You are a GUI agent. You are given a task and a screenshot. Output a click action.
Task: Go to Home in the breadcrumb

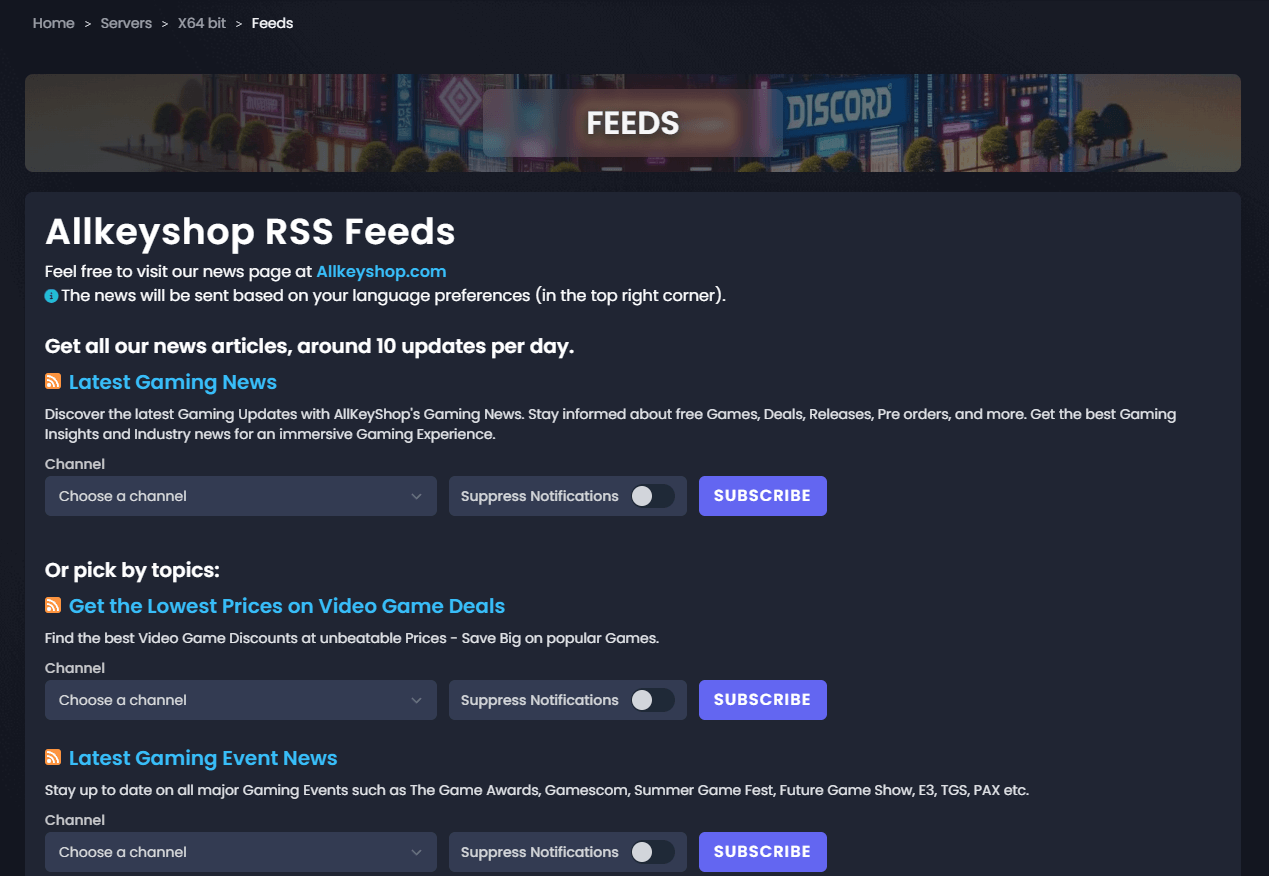coord(54,23)
